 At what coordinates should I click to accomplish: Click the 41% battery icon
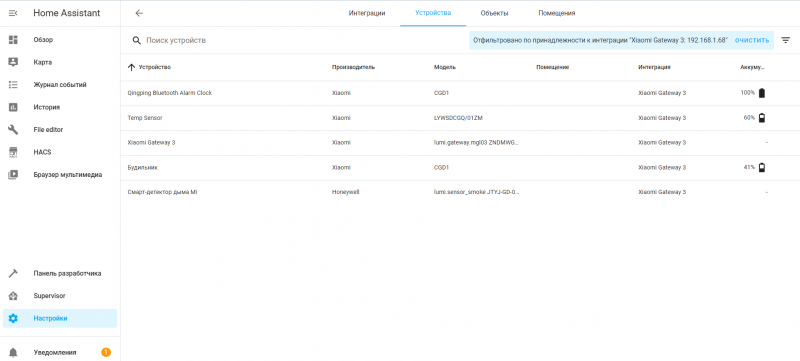(762, 167)
